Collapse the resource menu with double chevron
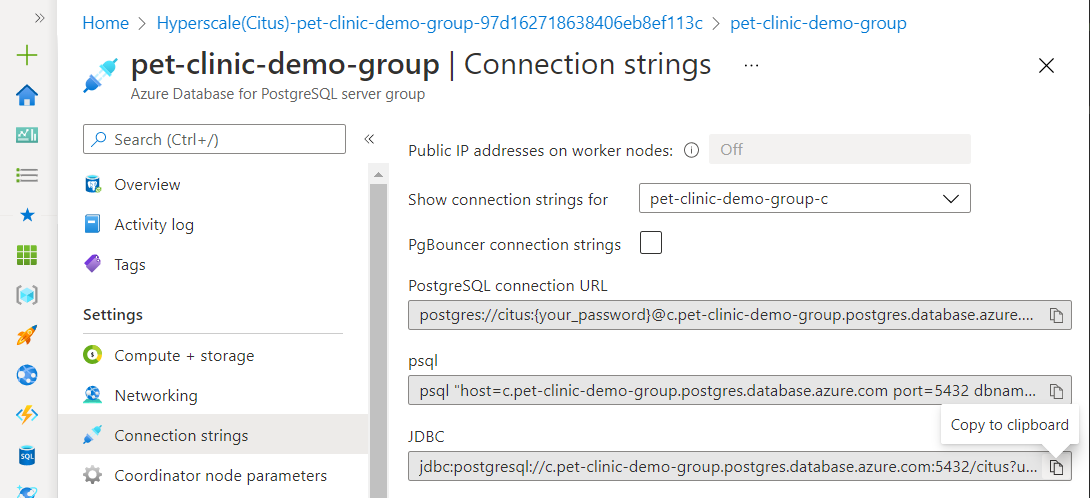The image size is (1090, 498). pos(369,139)
